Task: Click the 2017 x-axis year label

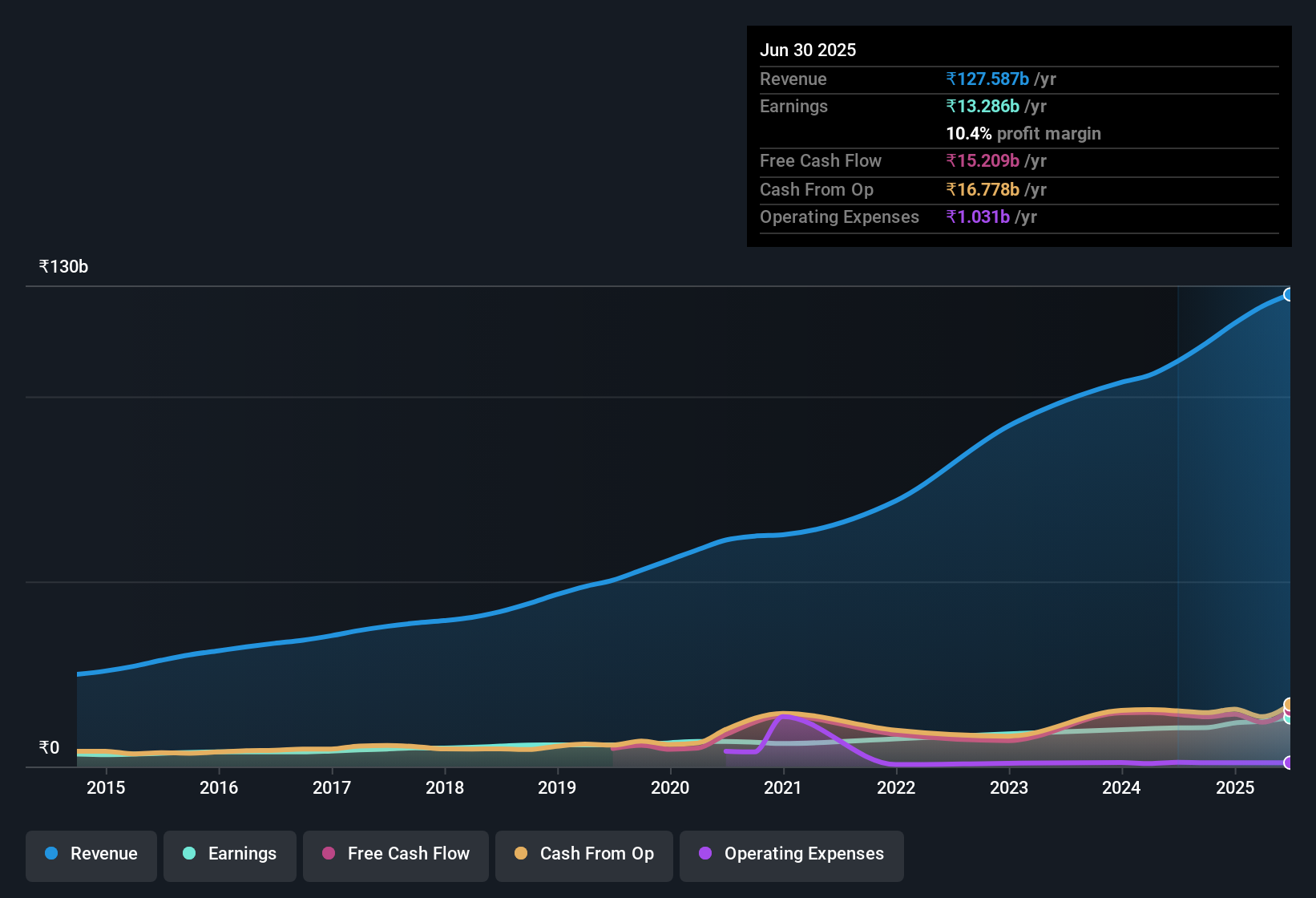Action: (332, 787)
